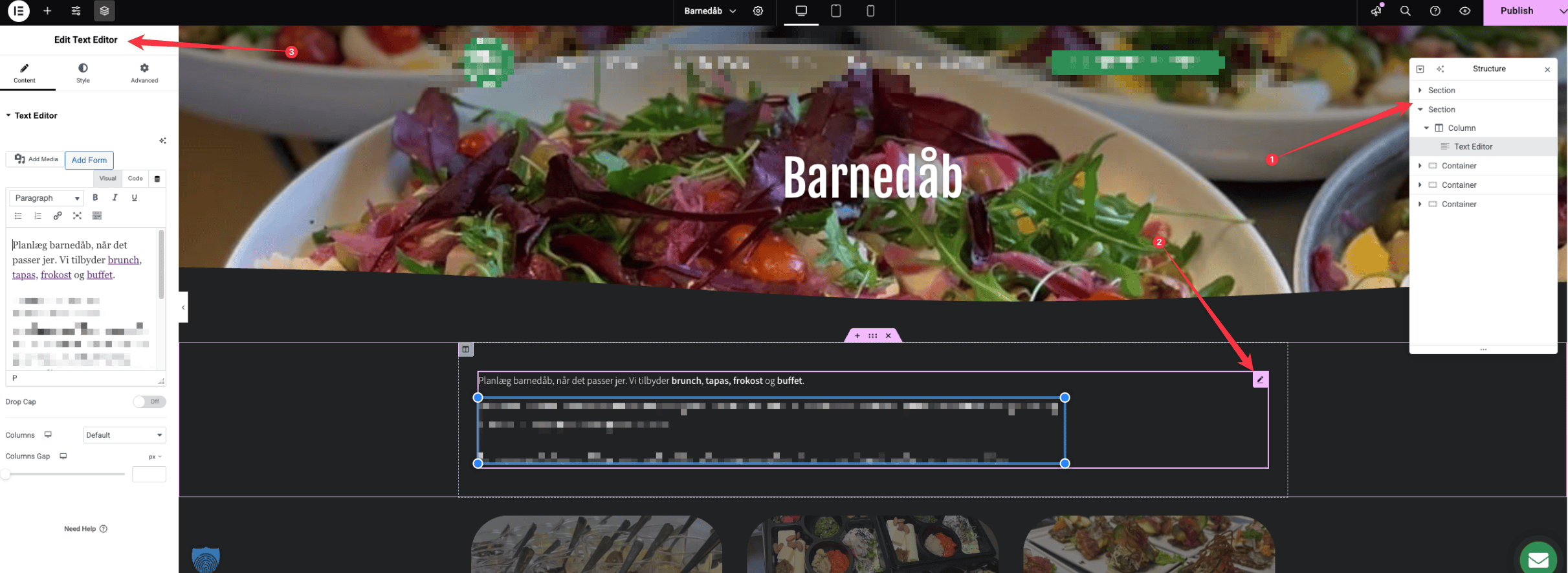The image size is (1568, 573).
Task: Switch to the Style tab
Action: [x=83, y=74]
